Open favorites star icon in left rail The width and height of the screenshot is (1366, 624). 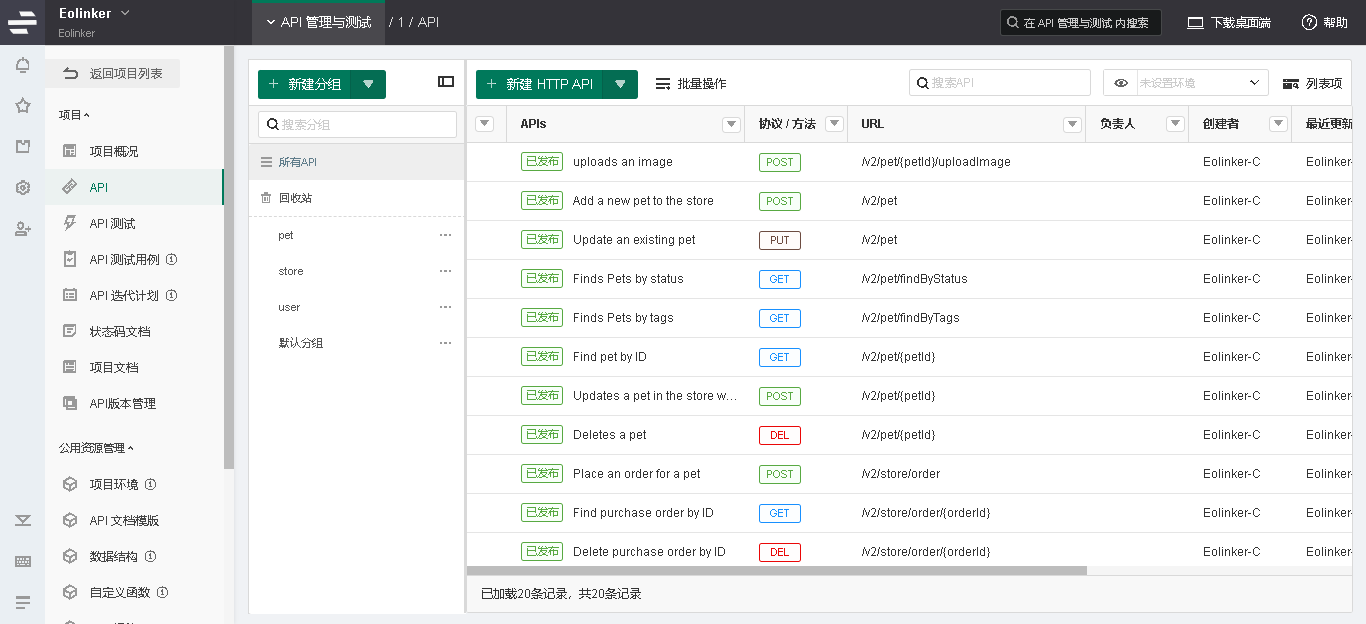point(22,106)
